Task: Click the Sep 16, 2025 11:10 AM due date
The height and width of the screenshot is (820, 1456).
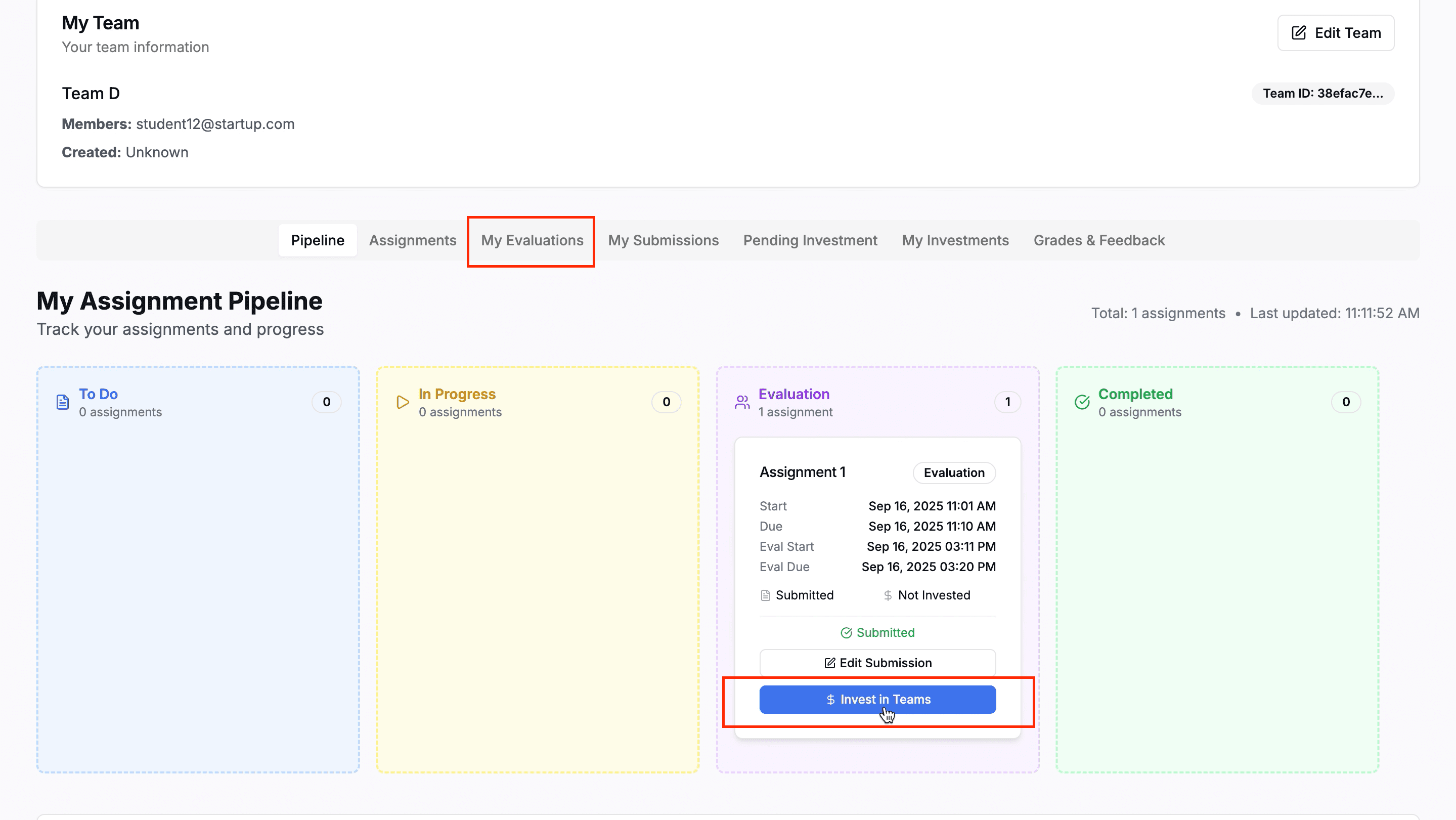Action: pyautogui.click(x=932, y=527)
